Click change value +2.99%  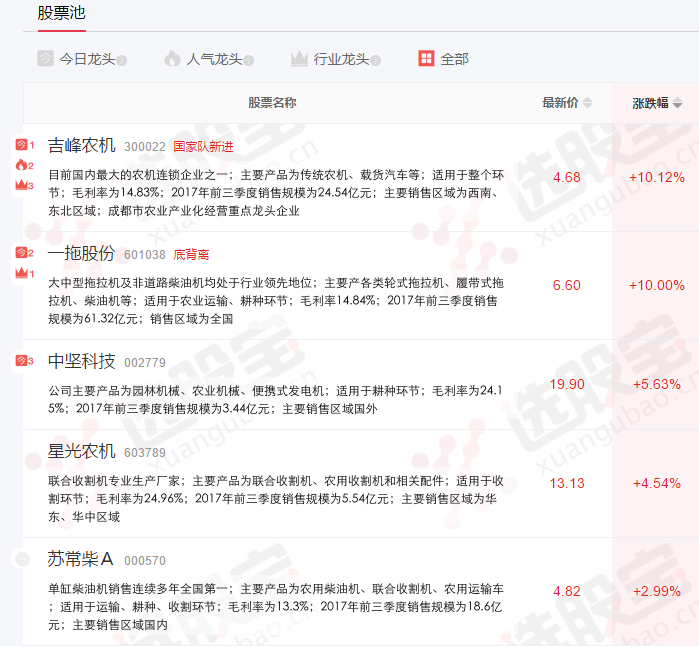click(657, 591)
